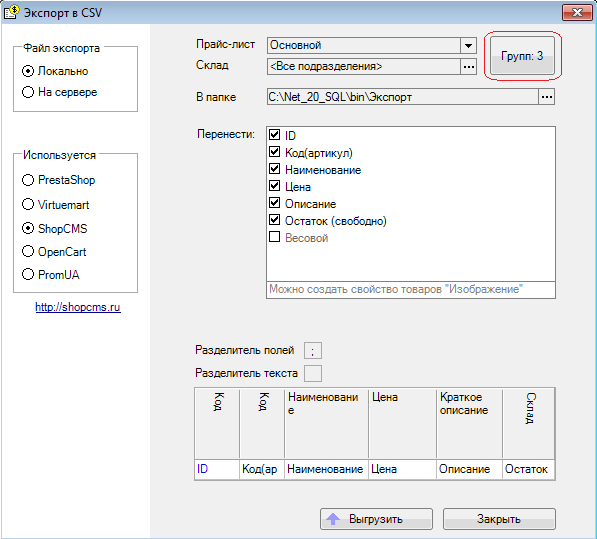Click the Разделитель текста empty box

coord(313,373)
